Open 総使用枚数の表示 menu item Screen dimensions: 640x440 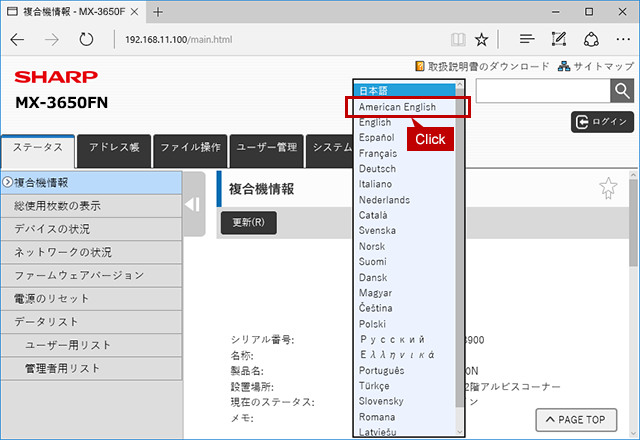point(91,206)
